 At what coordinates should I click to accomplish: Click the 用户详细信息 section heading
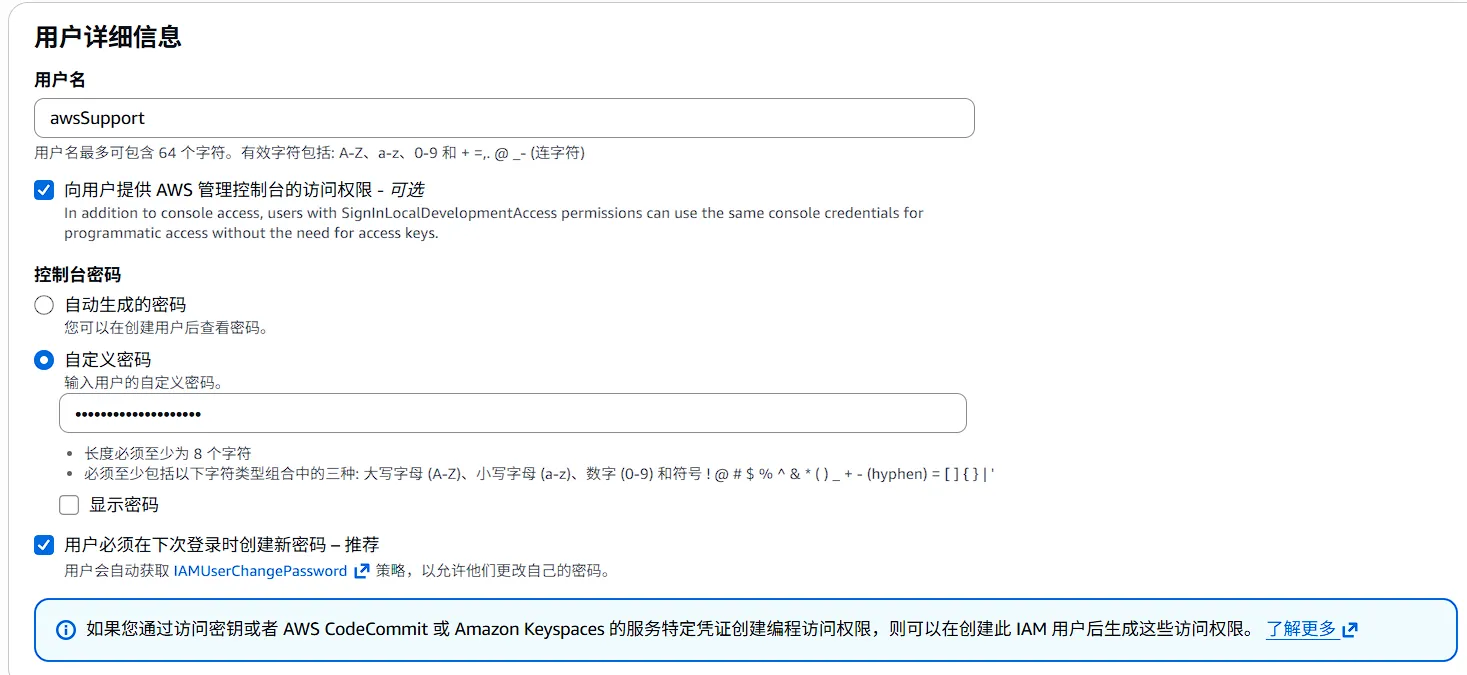(108, 38)
